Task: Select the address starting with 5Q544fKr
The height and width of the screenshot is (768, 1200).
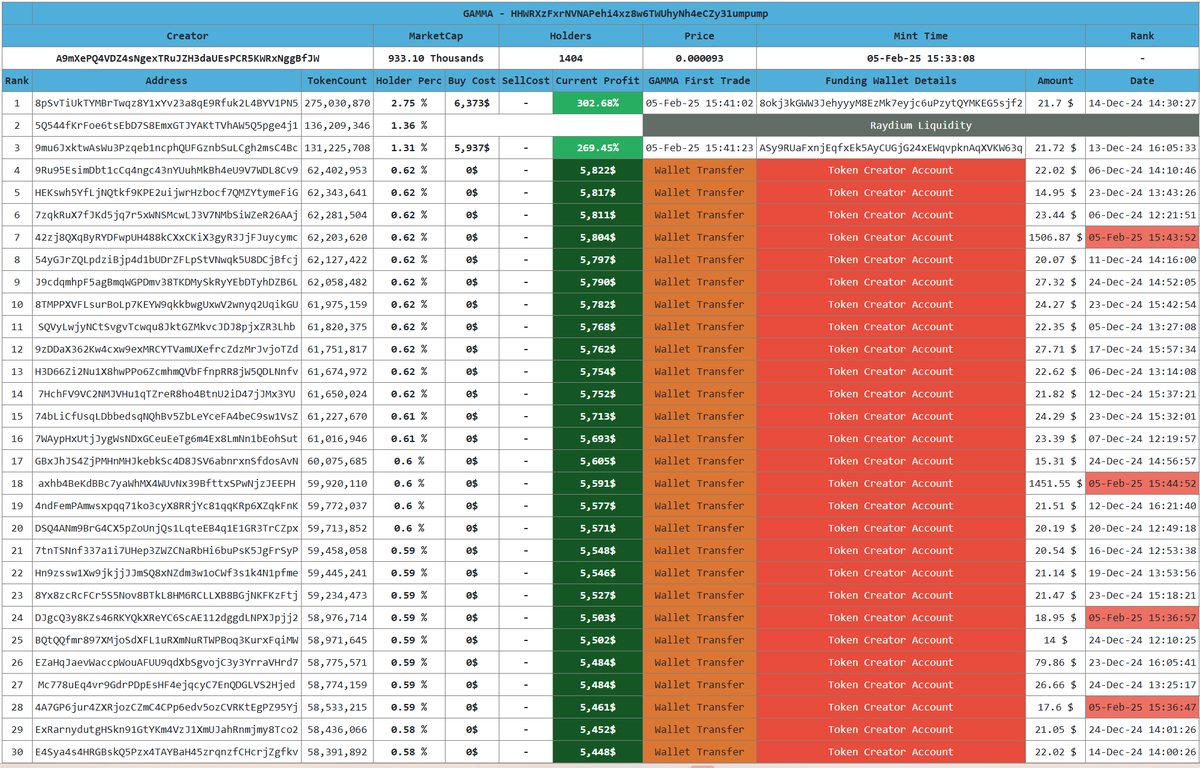Action: pos(166,126)
